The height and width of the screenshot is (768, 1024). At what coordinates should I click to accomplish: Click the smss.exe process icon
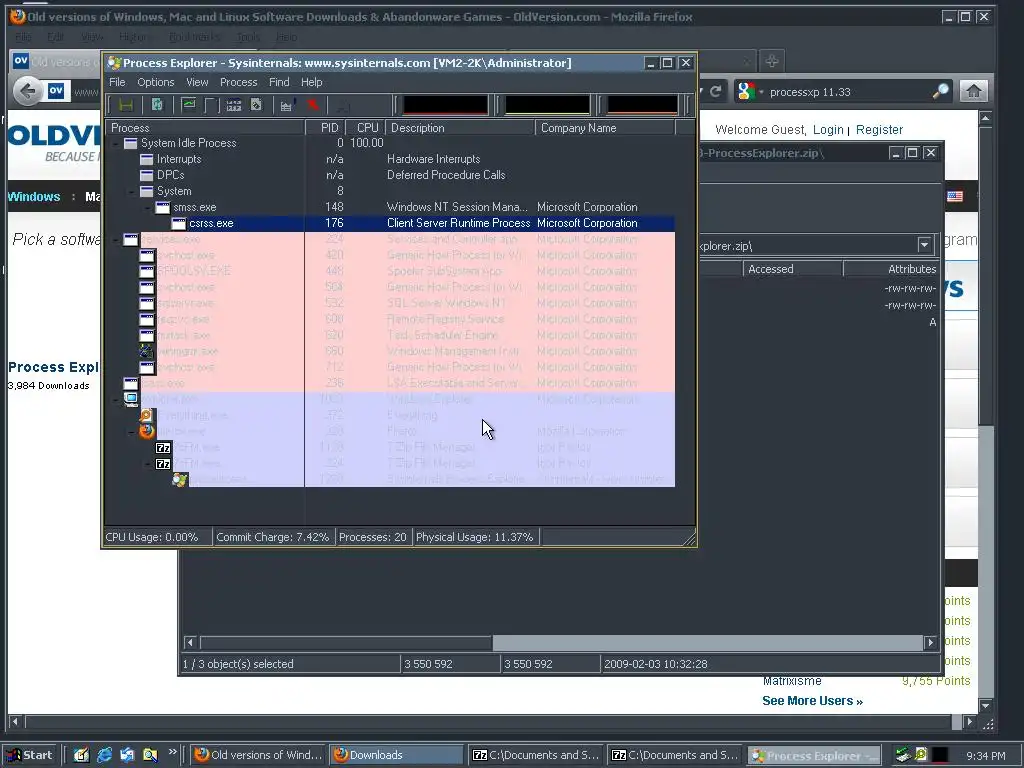click(x=163, y=207)
